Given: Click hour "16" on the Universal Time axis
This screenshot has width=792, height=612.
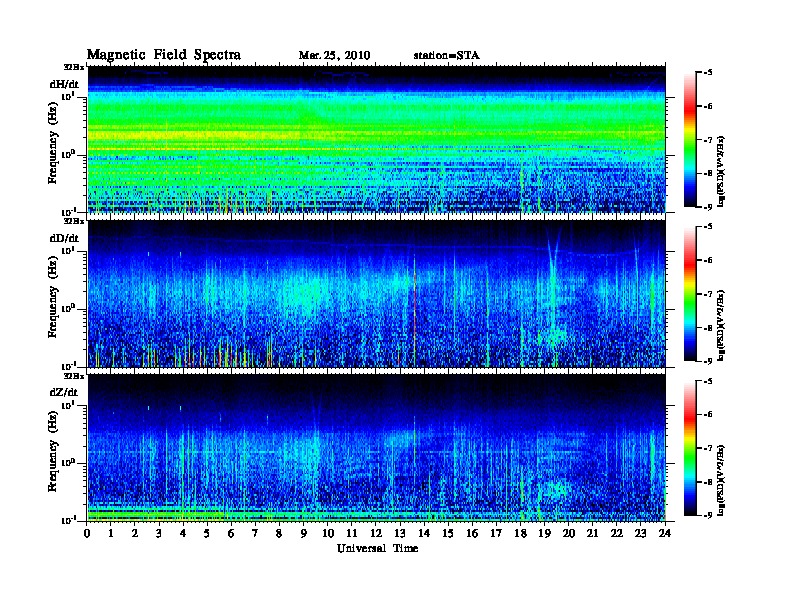Looking at the screenshot, I should 472,533.
